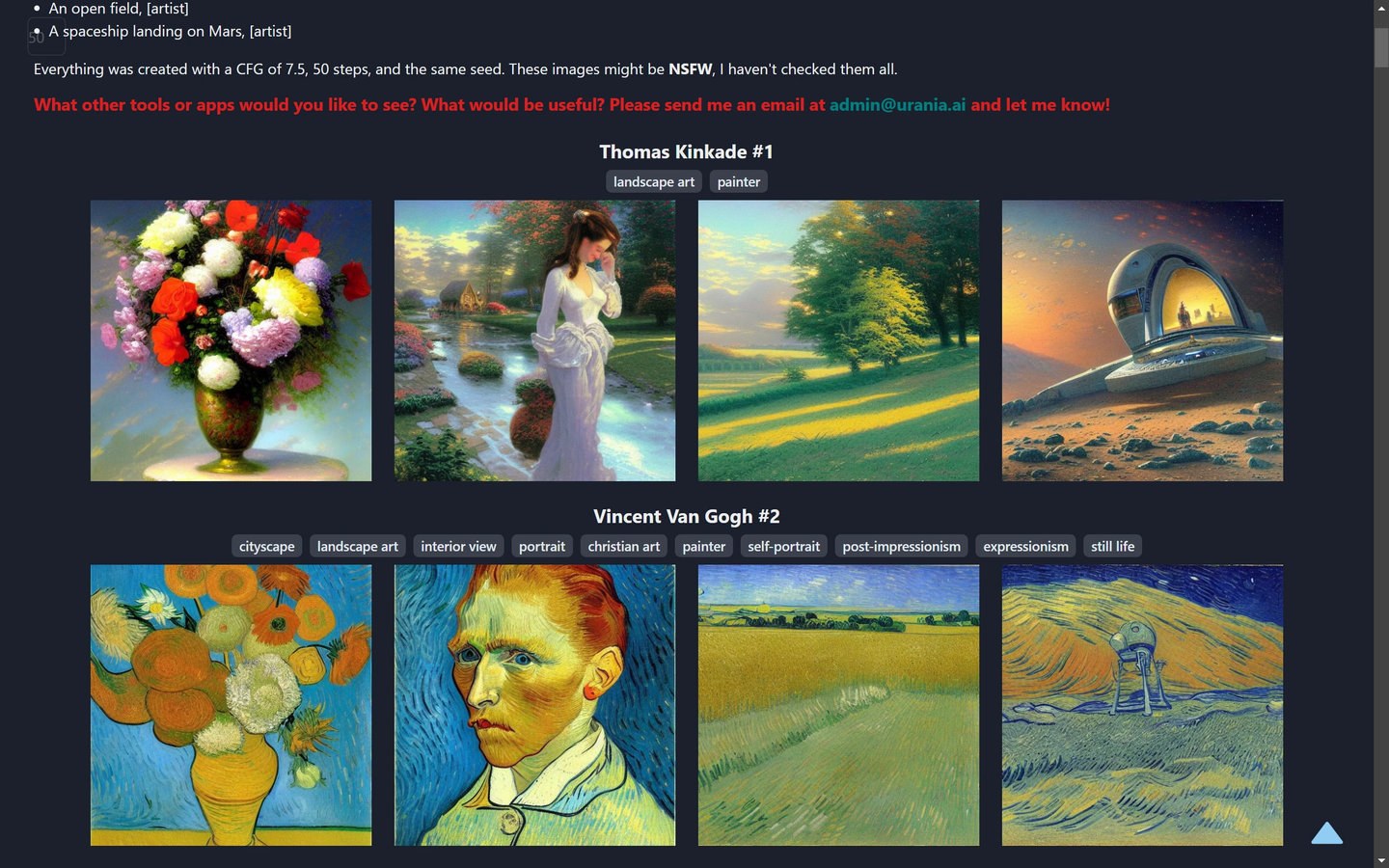1389x868 pixels.
Task: Click the scrollbar down arrow
Action: tap(1381, 860)
